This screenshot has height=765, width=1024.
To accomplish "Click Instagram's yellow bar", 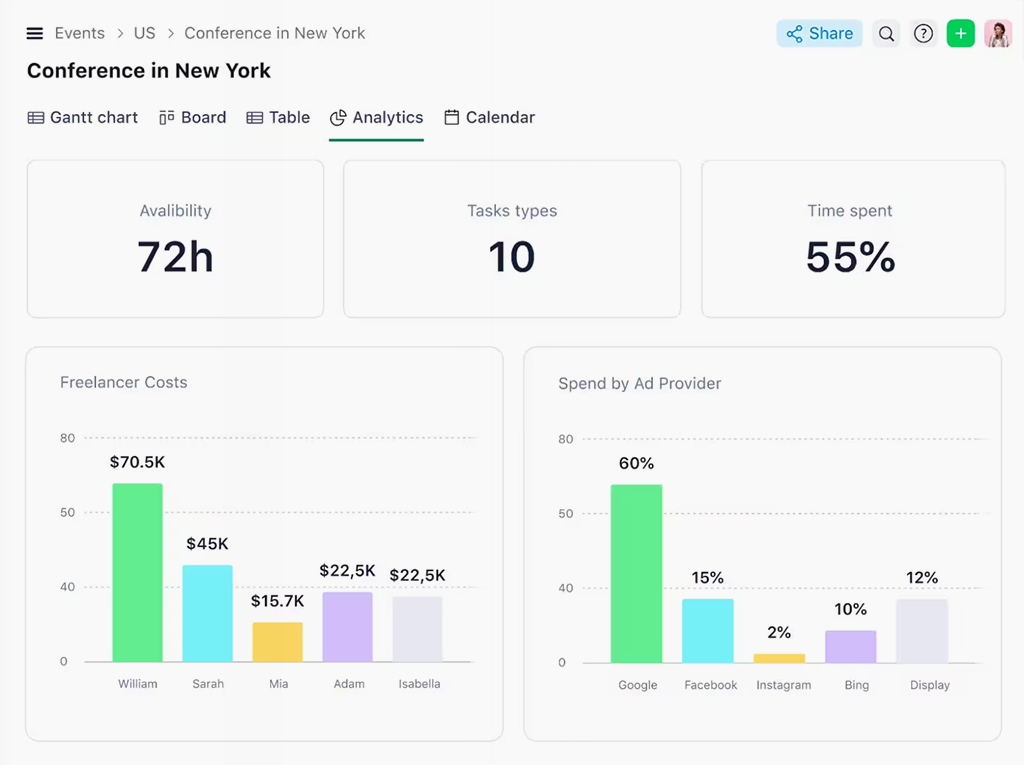I will pyautogui.click(x=779, y=659).
